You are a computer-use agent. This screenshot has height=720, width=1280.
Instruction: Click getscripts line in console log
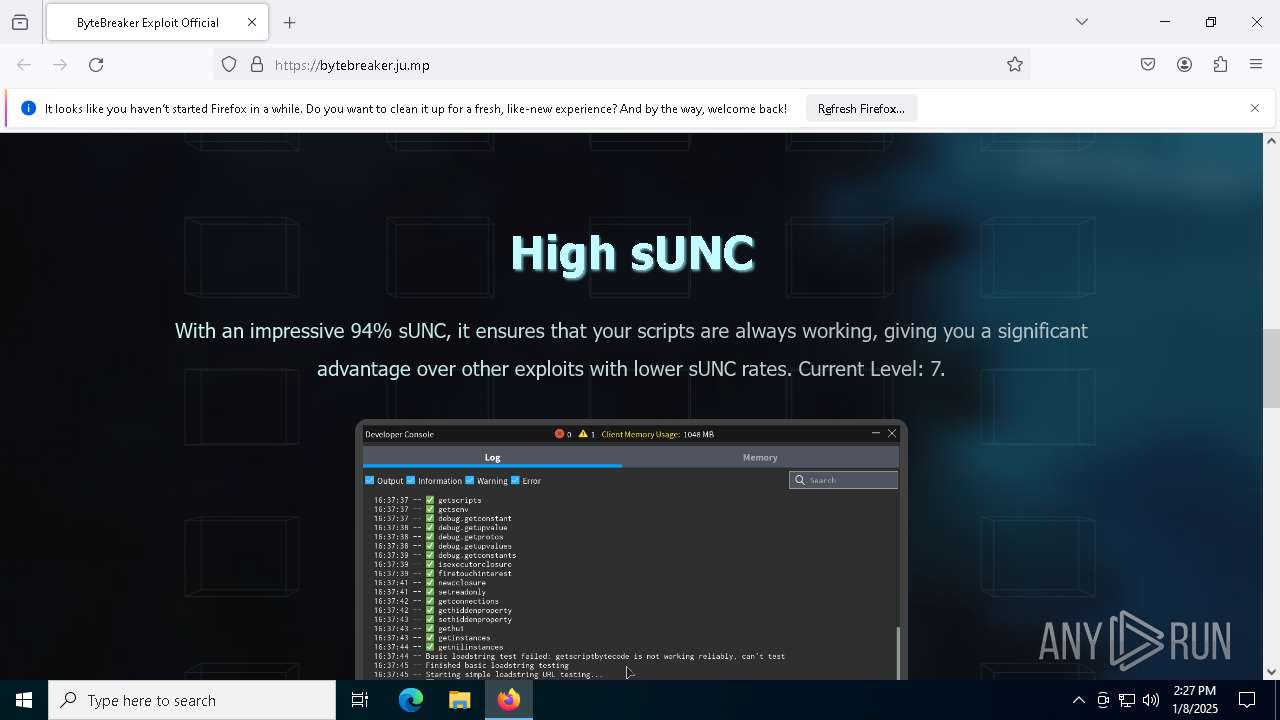pos(460,500)
